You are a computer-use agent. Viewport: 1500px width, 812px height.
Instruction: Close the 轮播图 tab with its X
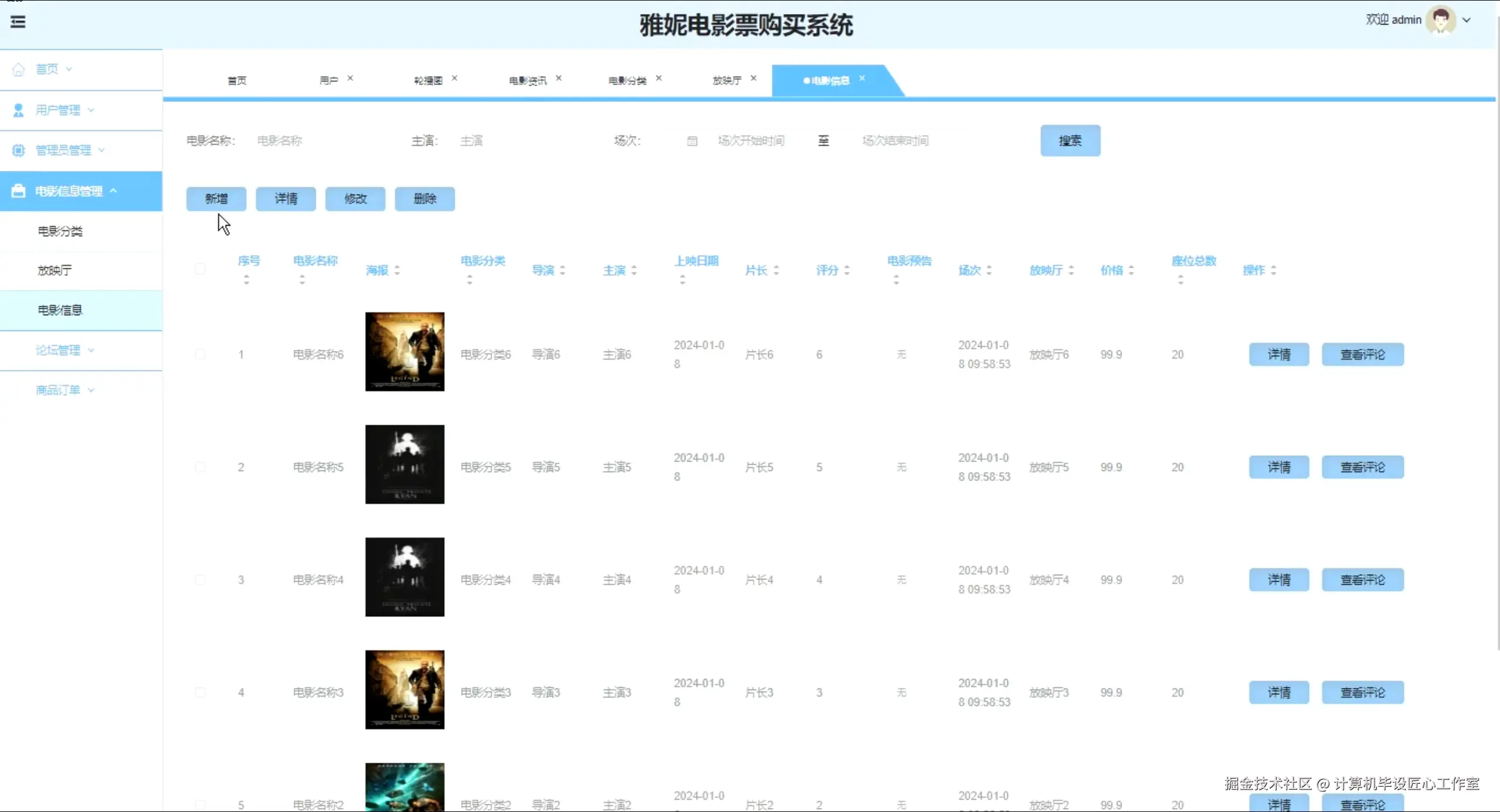coord(454,78)
